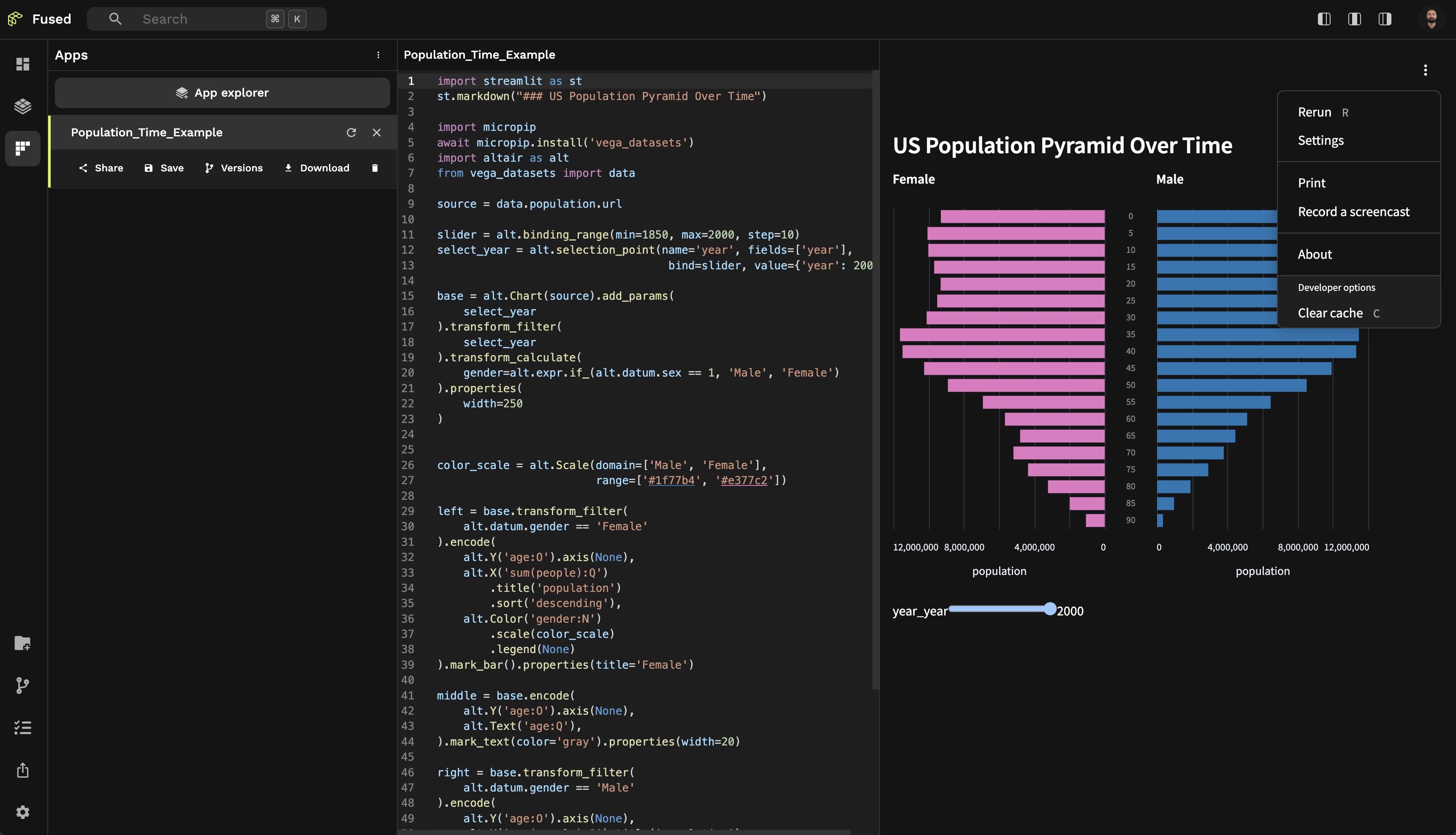The height and width of the screenshot is (835, 1456).
Task: Toggle the right panel layout icon
Action: tap(1385, 19)
